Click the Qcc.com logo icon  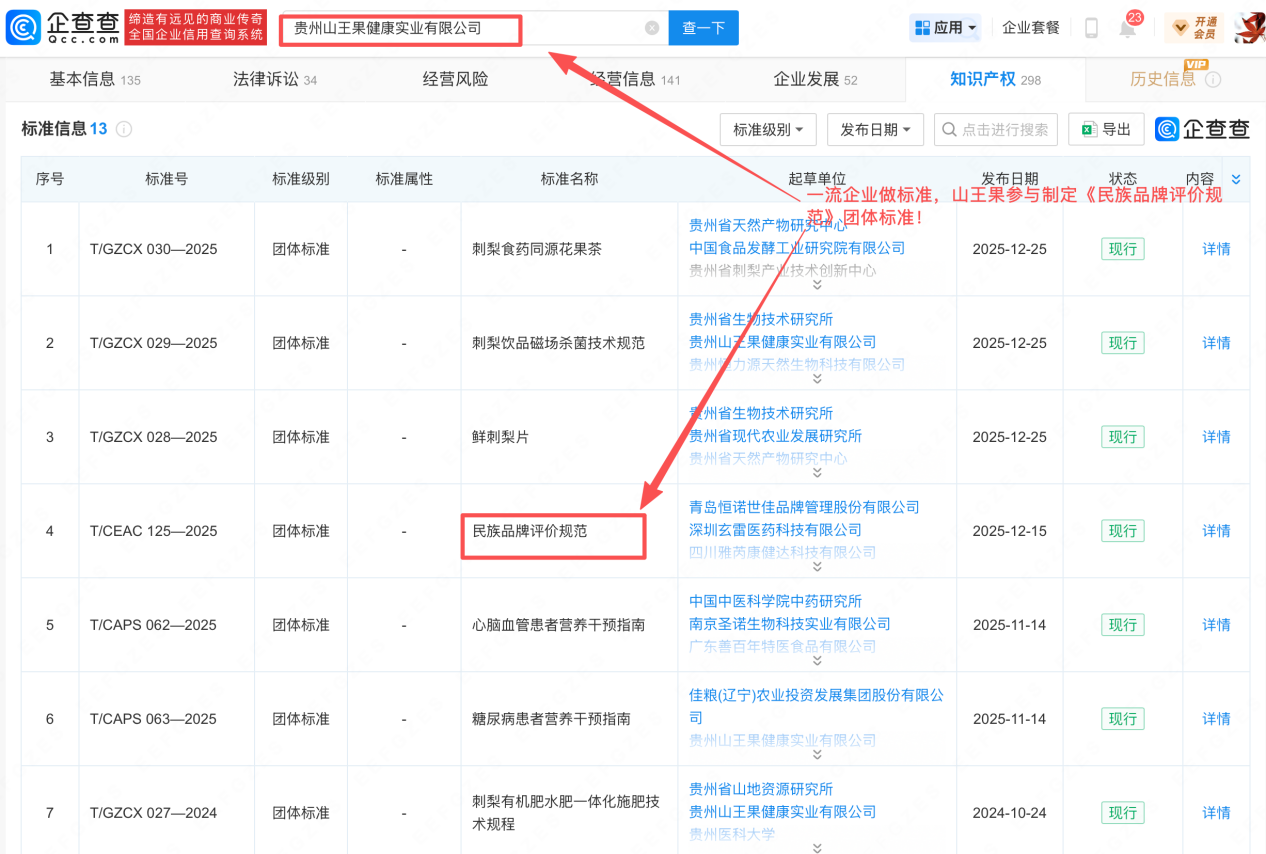point(22,27)
